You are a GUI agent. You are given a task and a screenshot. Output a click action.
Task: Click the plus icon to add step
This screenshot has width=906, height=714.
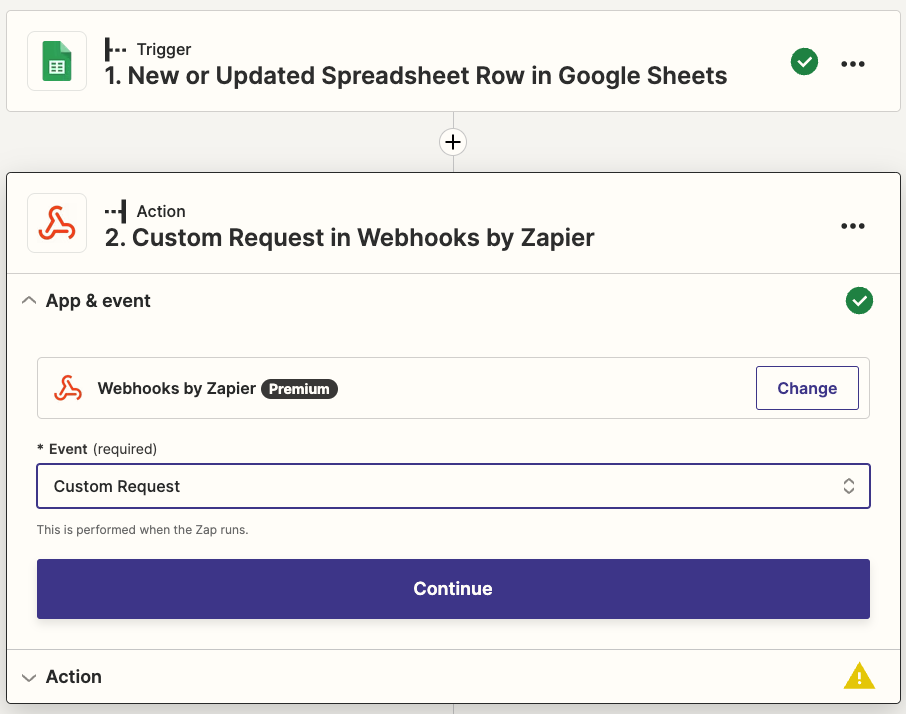coord(453,142)
